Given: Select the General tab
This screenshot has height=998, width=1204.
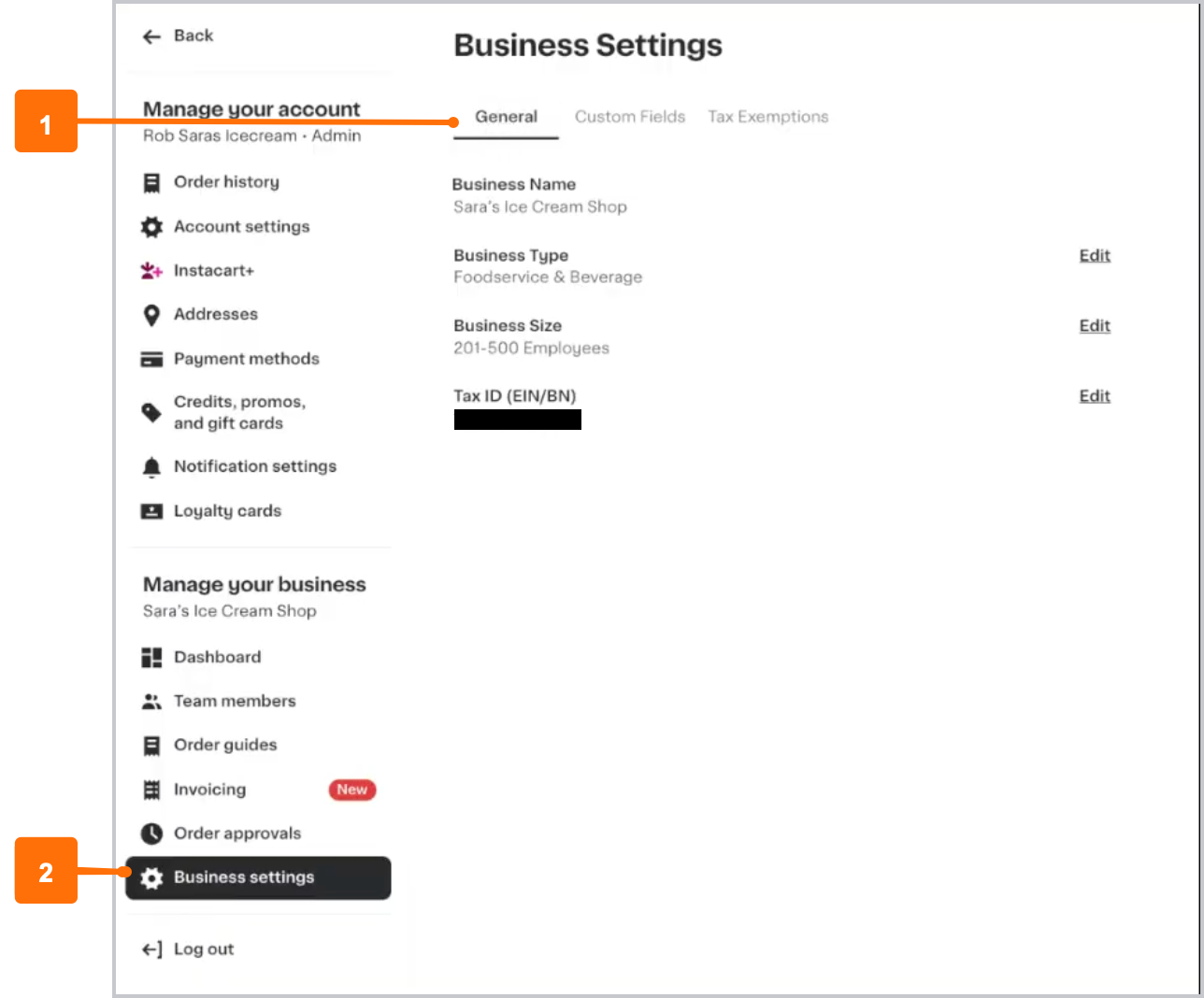Looking at the screenshot, I should point(506,116).
